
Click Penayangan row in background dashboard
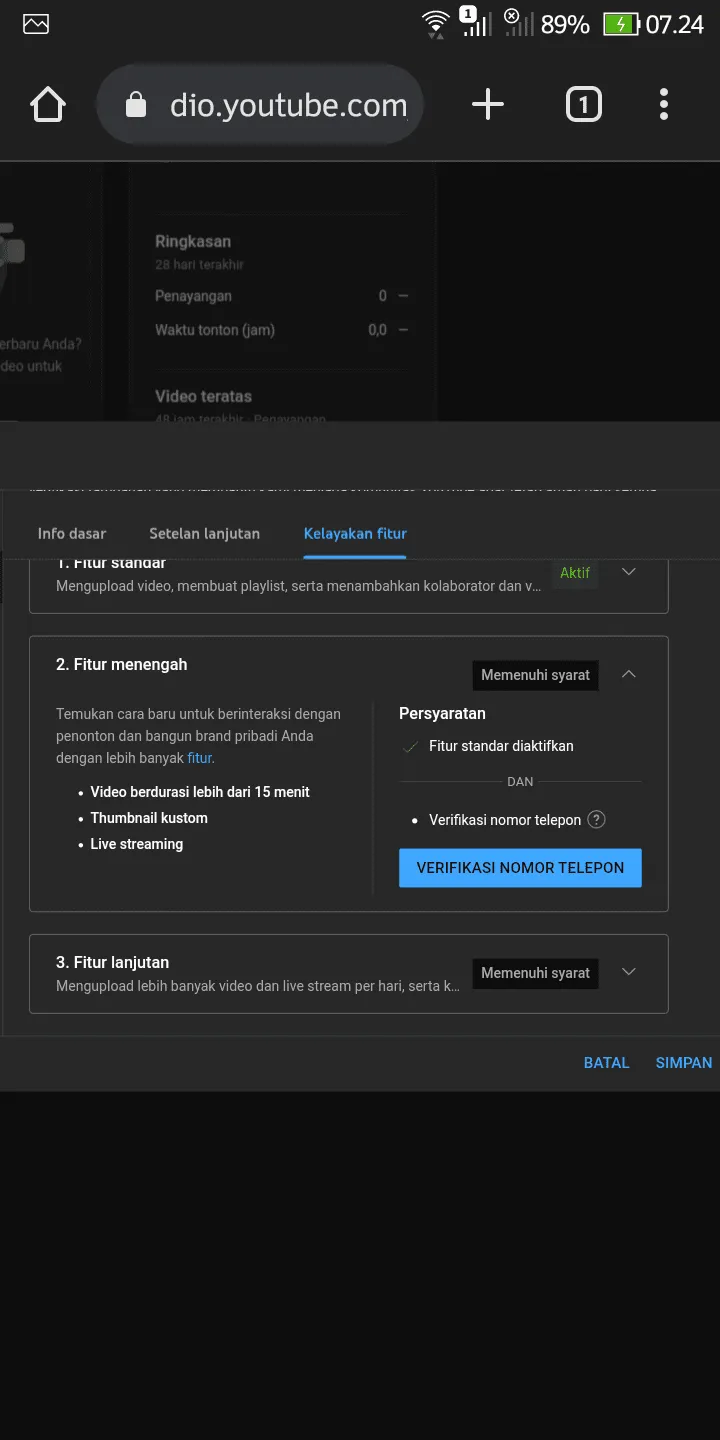pos(282,296)
